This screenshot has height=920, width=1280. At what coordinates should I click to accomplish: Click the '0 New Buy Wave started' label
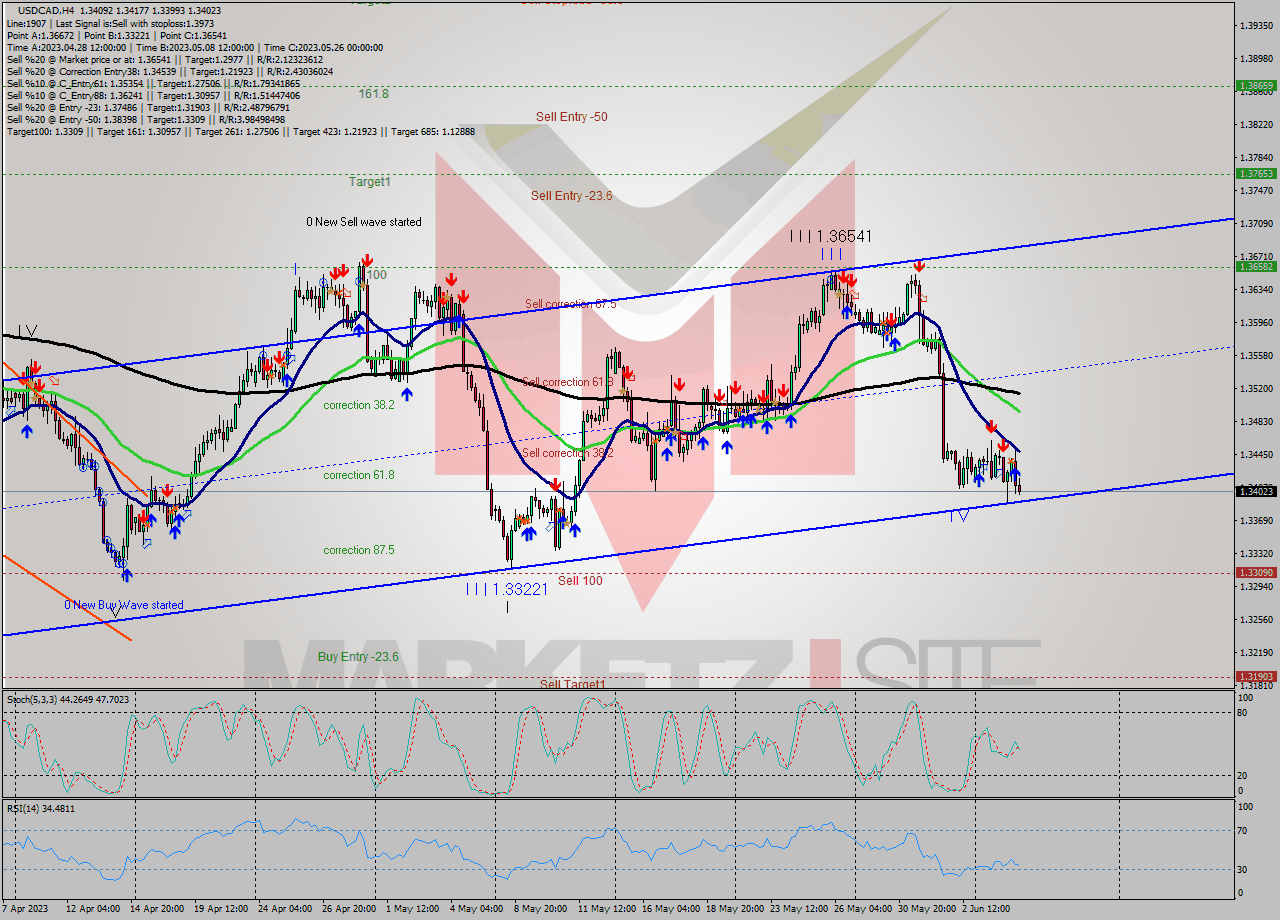click(124, 605)
